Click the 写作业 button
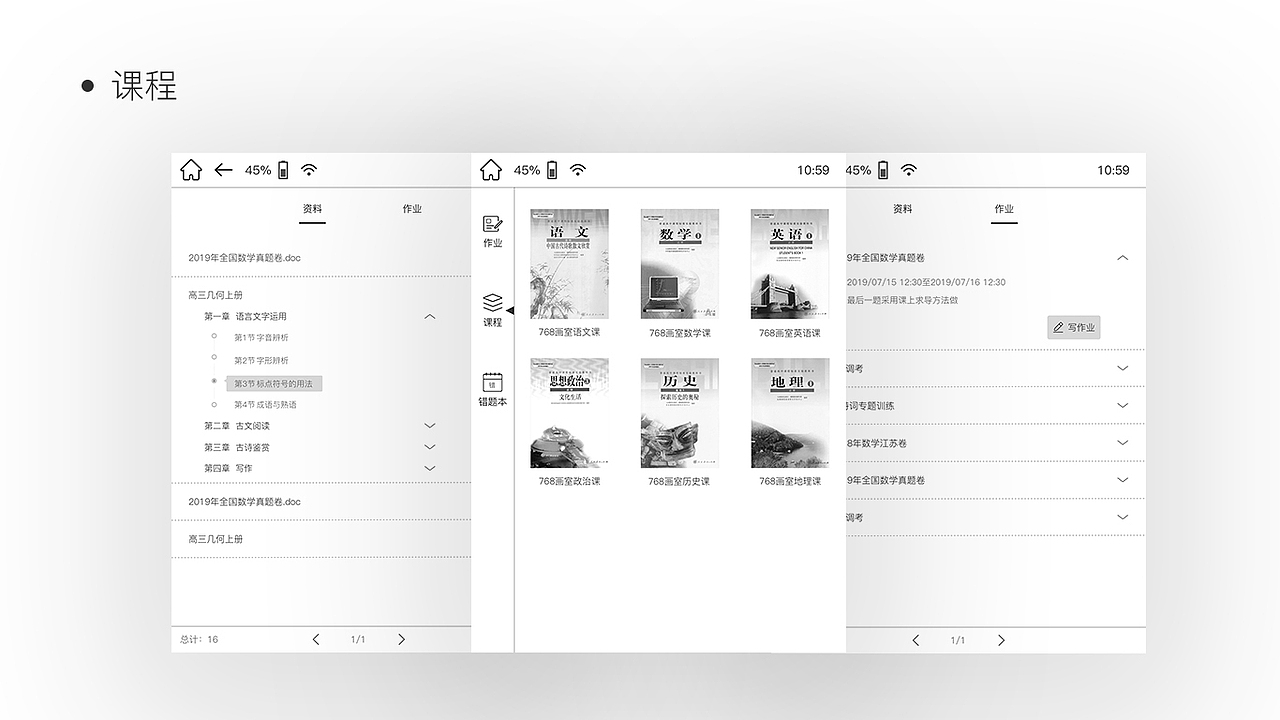This screenshot has width=1280, height=720. [x=1073, y=327]
